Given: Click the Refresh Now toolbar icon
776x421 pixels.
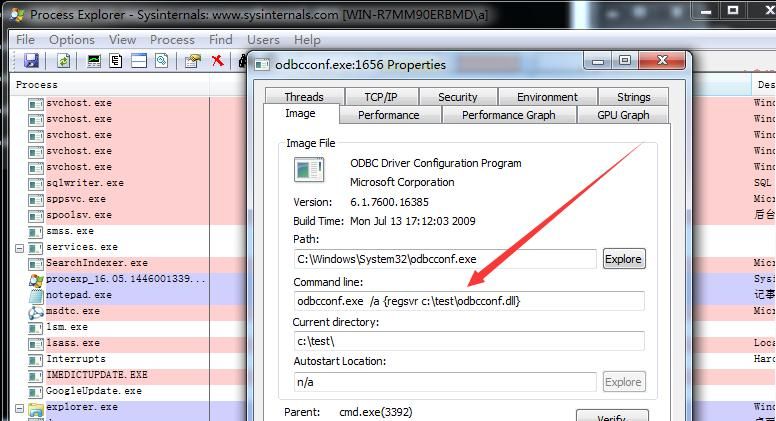Looking at the screenshot, I should click(63, 61).
